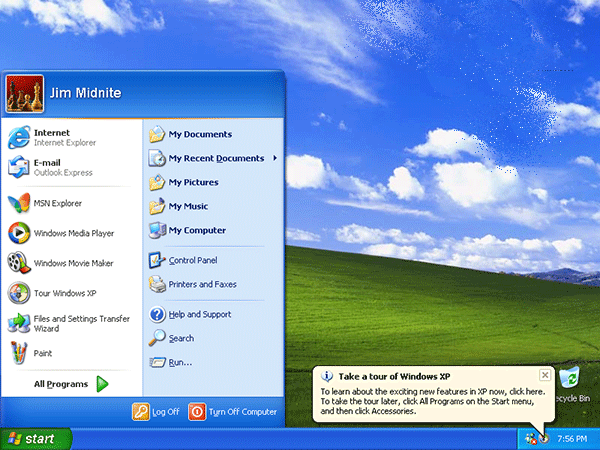Open My Documents folder icon
The height and width of the screenshot is (450, 600).
pyautogui.click(x=157, y=134)
